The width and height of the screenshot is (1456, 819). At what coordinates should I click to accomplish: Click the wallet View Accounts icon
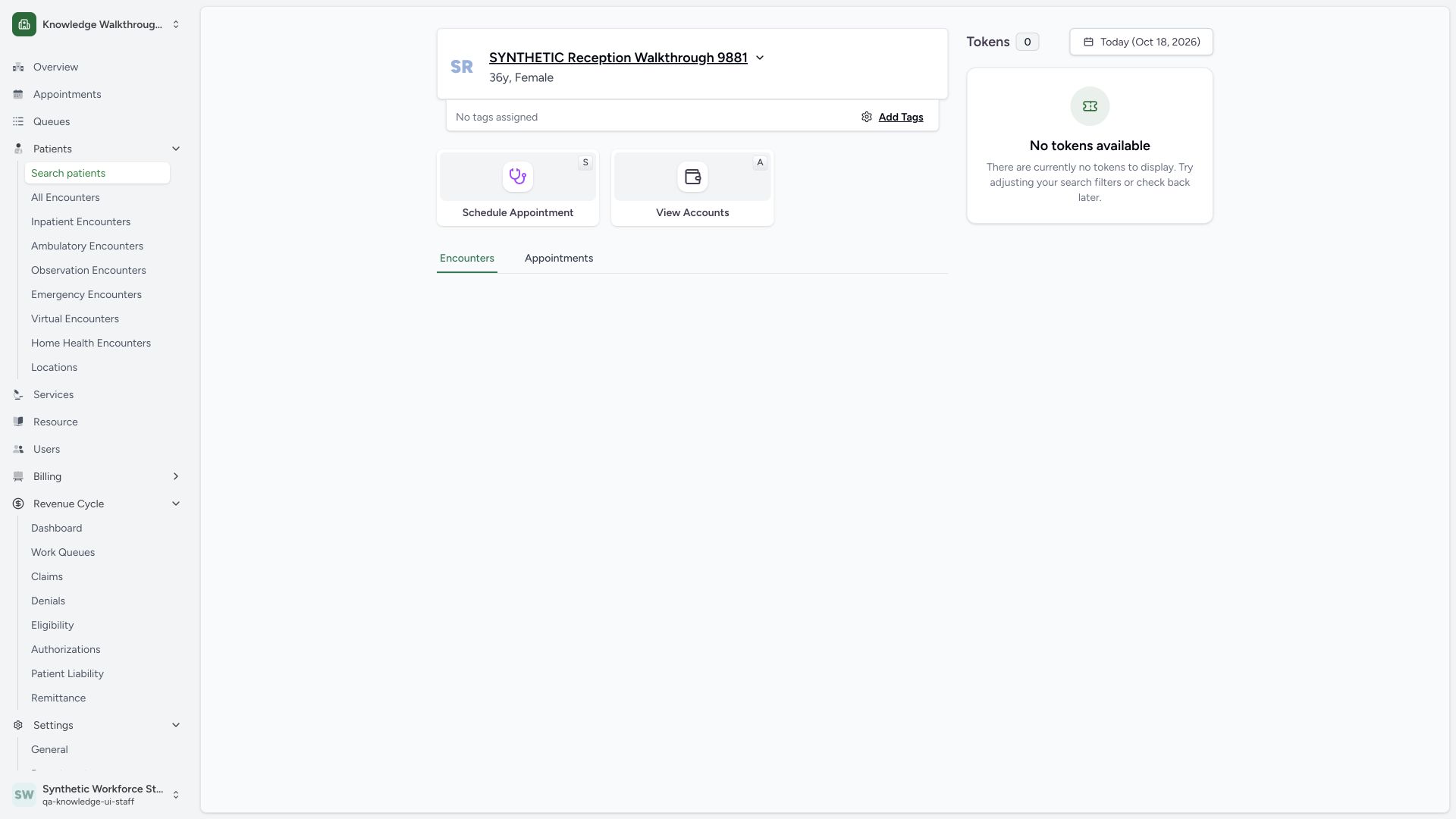click(x=692, y=177)
